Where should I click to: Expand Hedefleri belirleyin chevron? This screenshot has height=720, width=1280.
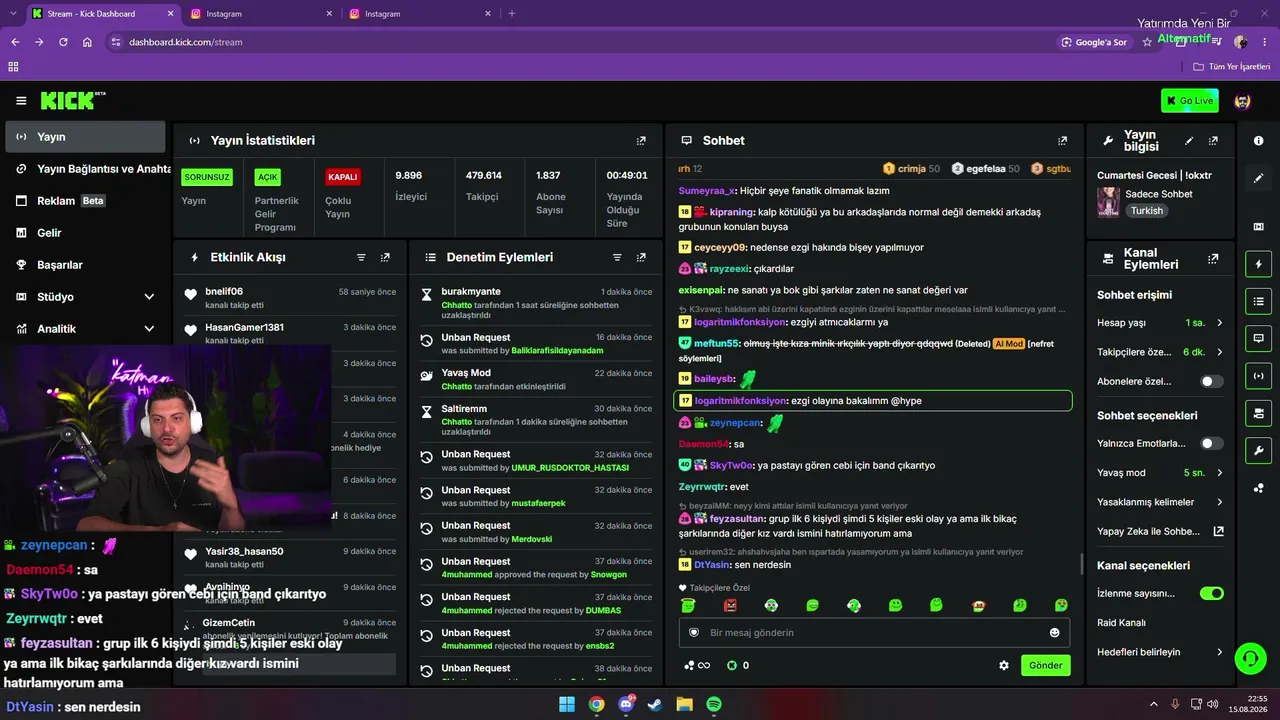(x=1219, y=652)
